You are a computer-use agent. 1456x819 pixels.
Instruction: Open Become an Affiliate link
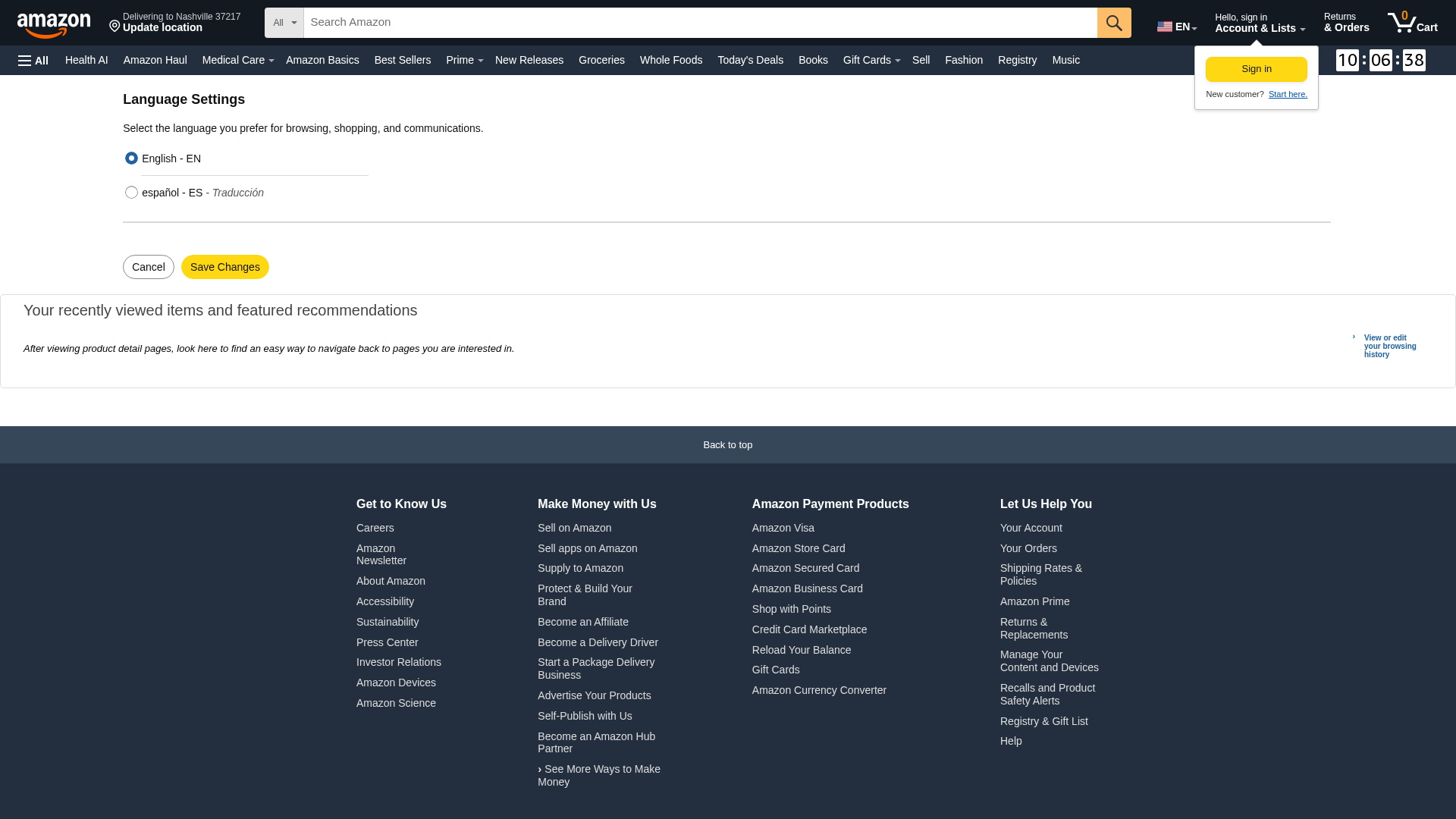[583, 622]
